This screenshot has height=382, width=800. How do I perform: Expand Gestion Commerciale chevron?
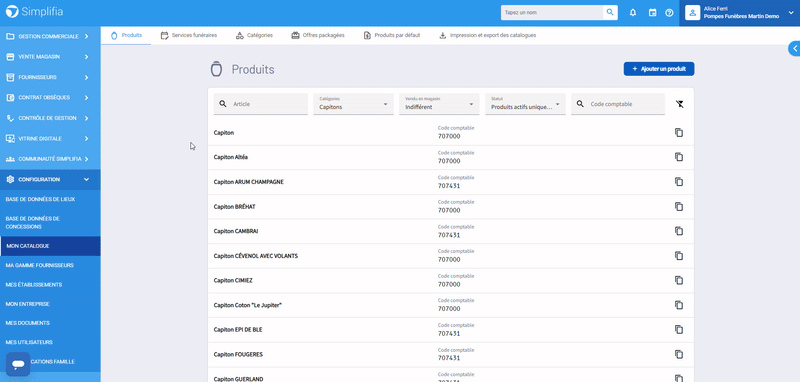coord(86,36)
